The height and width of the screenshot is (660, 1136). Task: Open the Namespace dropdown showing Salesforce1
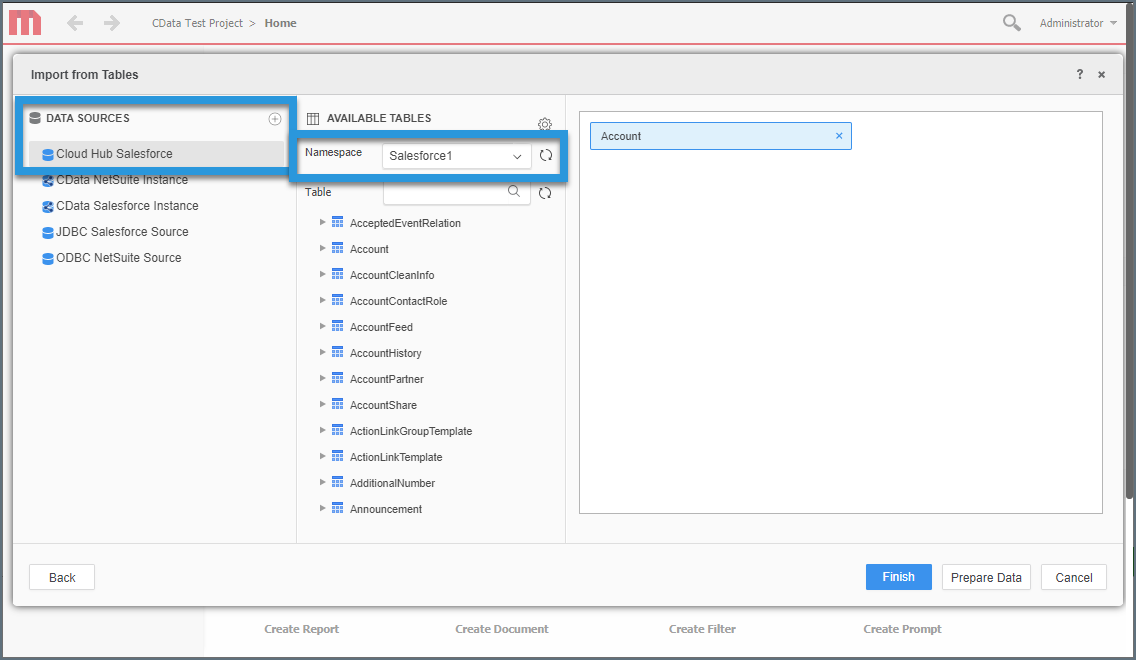(x=456, y=155)
